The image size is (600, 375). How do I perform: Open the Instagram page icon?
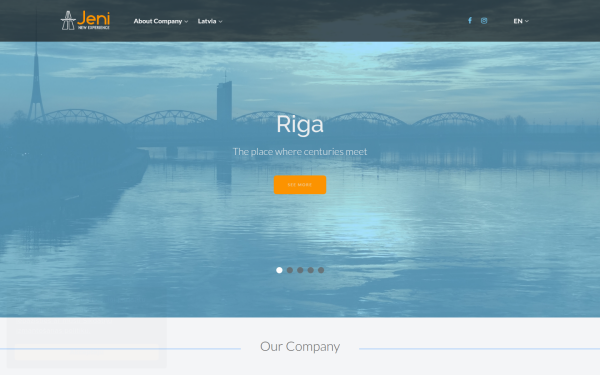pos(484,21)
